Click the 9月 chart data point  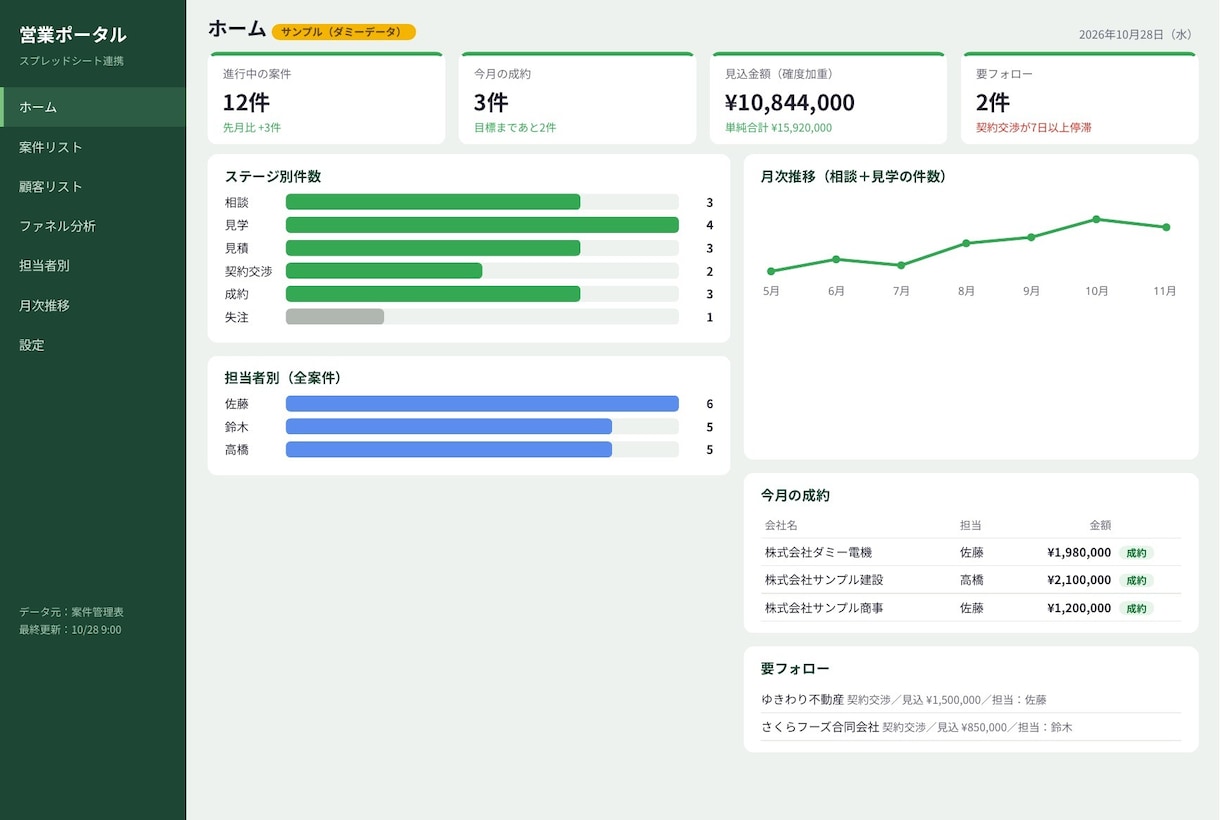pos(1031,237)
